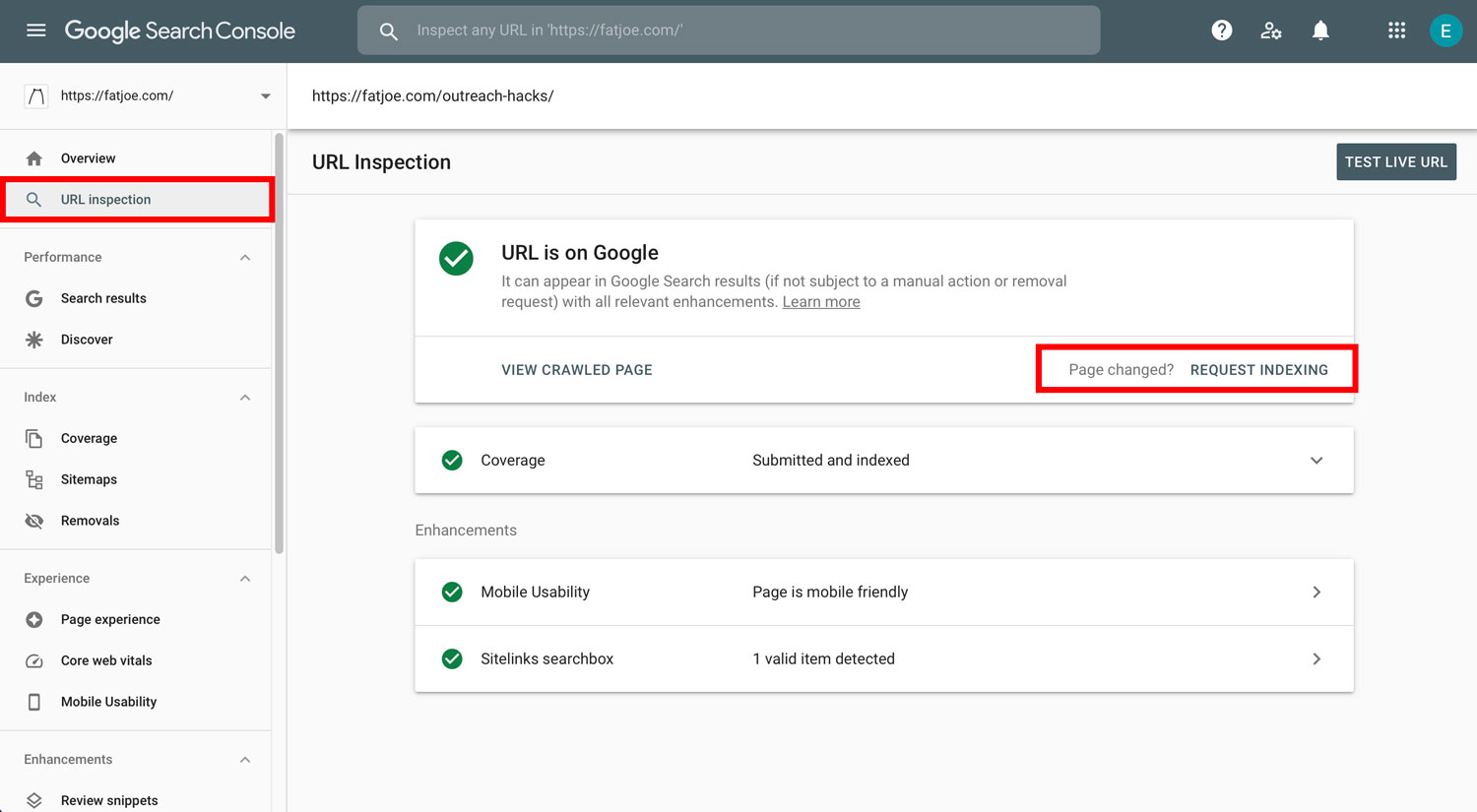The image size is (1477, 812).
Task: Click the green check on Coverage row
Action: (452, 460)
